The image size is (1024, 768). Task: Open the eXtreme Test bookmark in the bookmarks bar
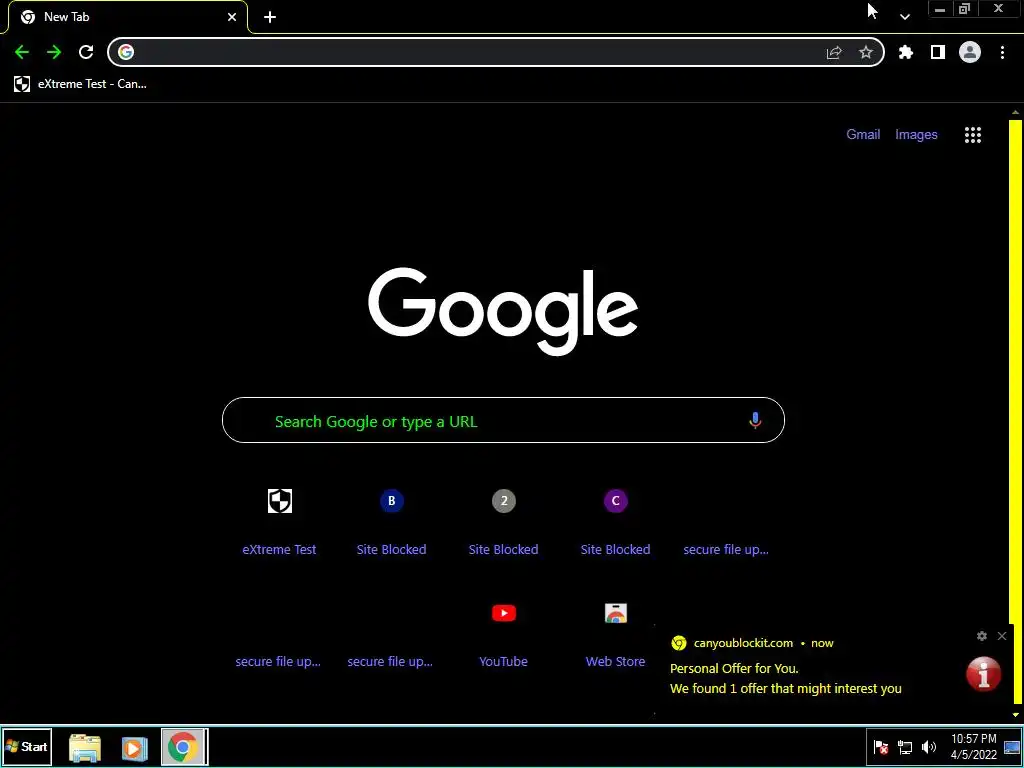80,84
